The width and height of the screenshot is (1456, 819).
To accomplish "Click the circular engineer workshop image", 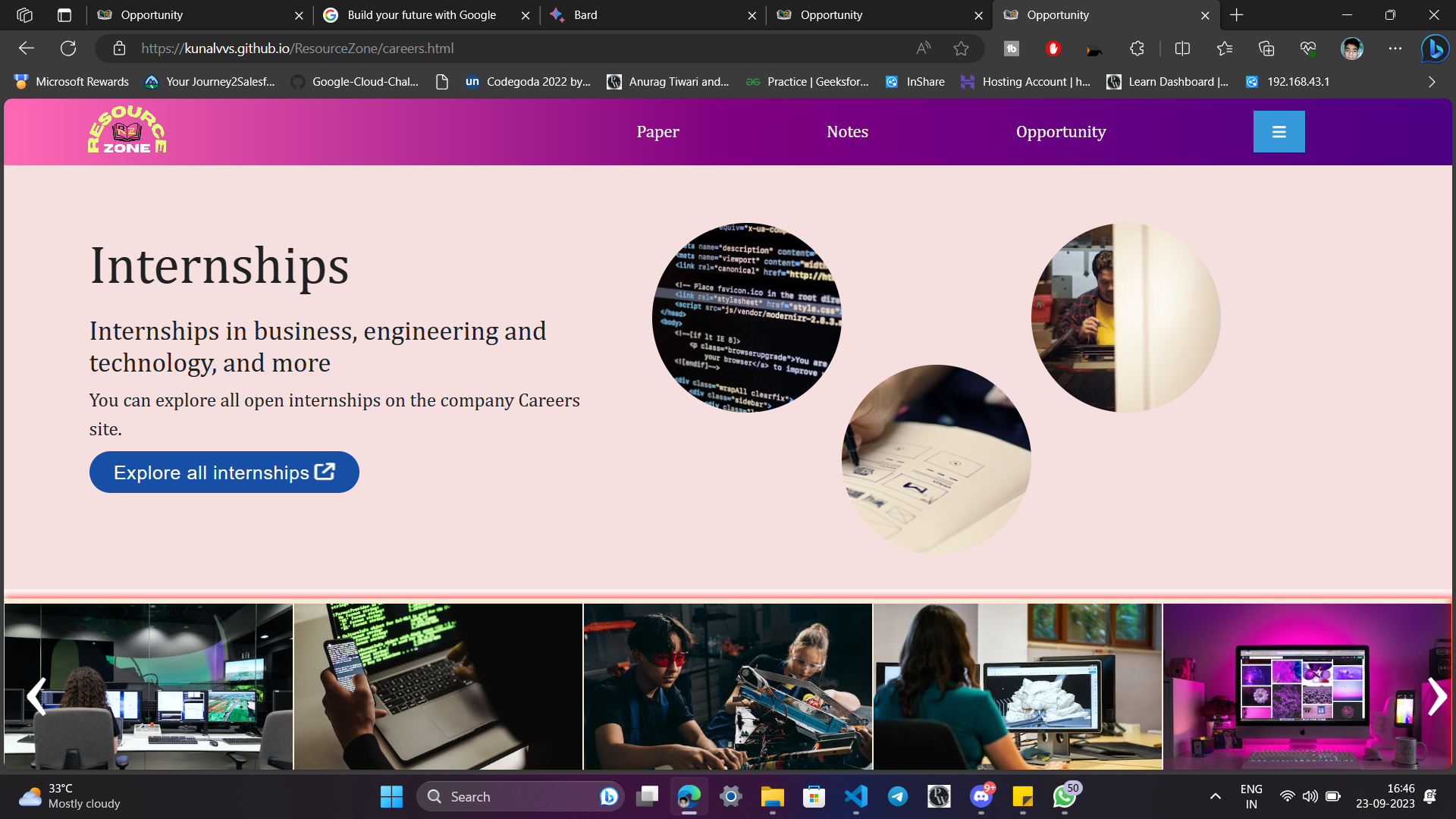I will pyautogui.click(x=1126, y=318).
